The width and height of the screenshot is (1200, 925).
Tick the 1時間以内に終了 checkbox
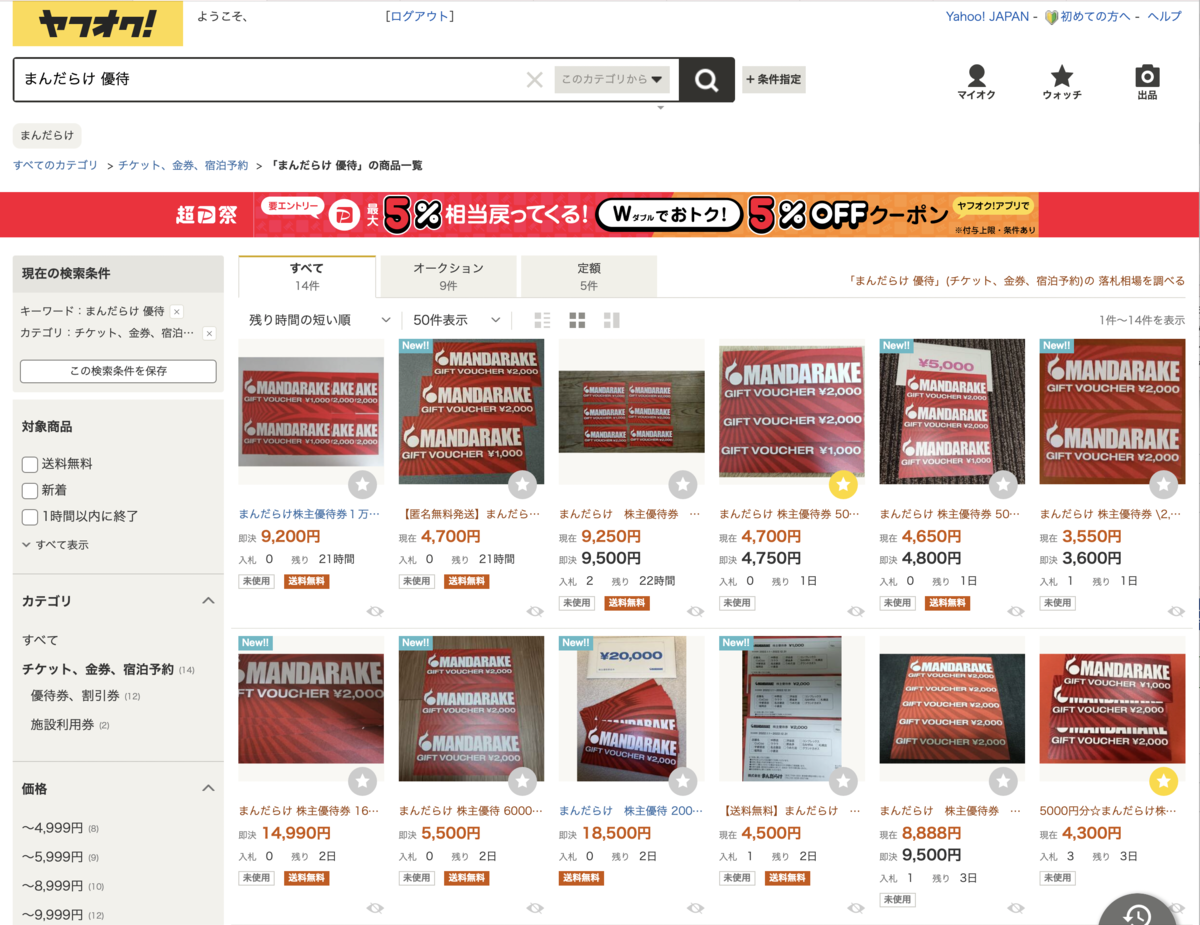tap(30, 516)
